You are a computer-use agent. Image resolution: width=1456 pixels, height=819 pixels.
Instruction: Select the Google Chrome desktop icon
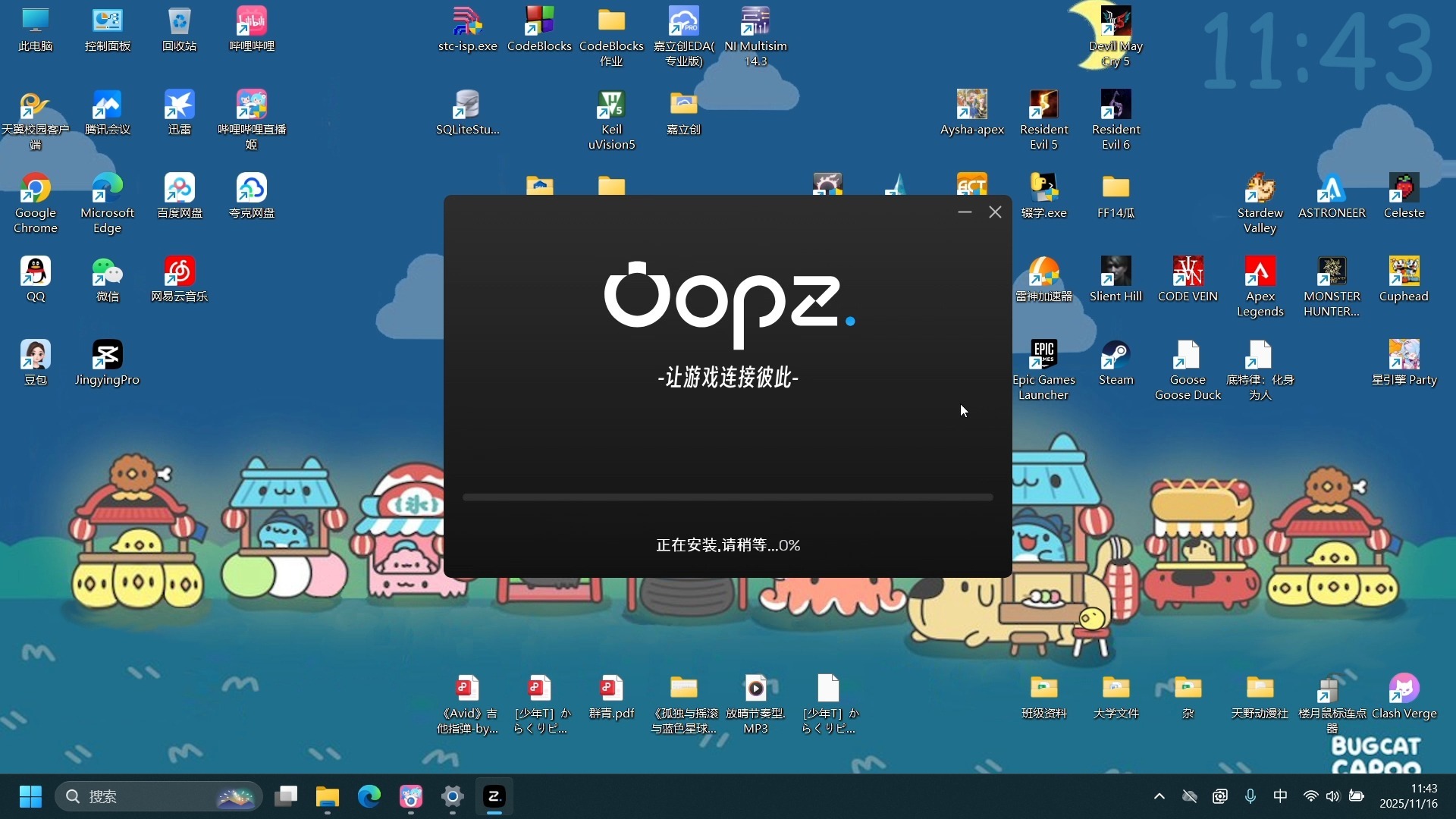tap(36, 204)
